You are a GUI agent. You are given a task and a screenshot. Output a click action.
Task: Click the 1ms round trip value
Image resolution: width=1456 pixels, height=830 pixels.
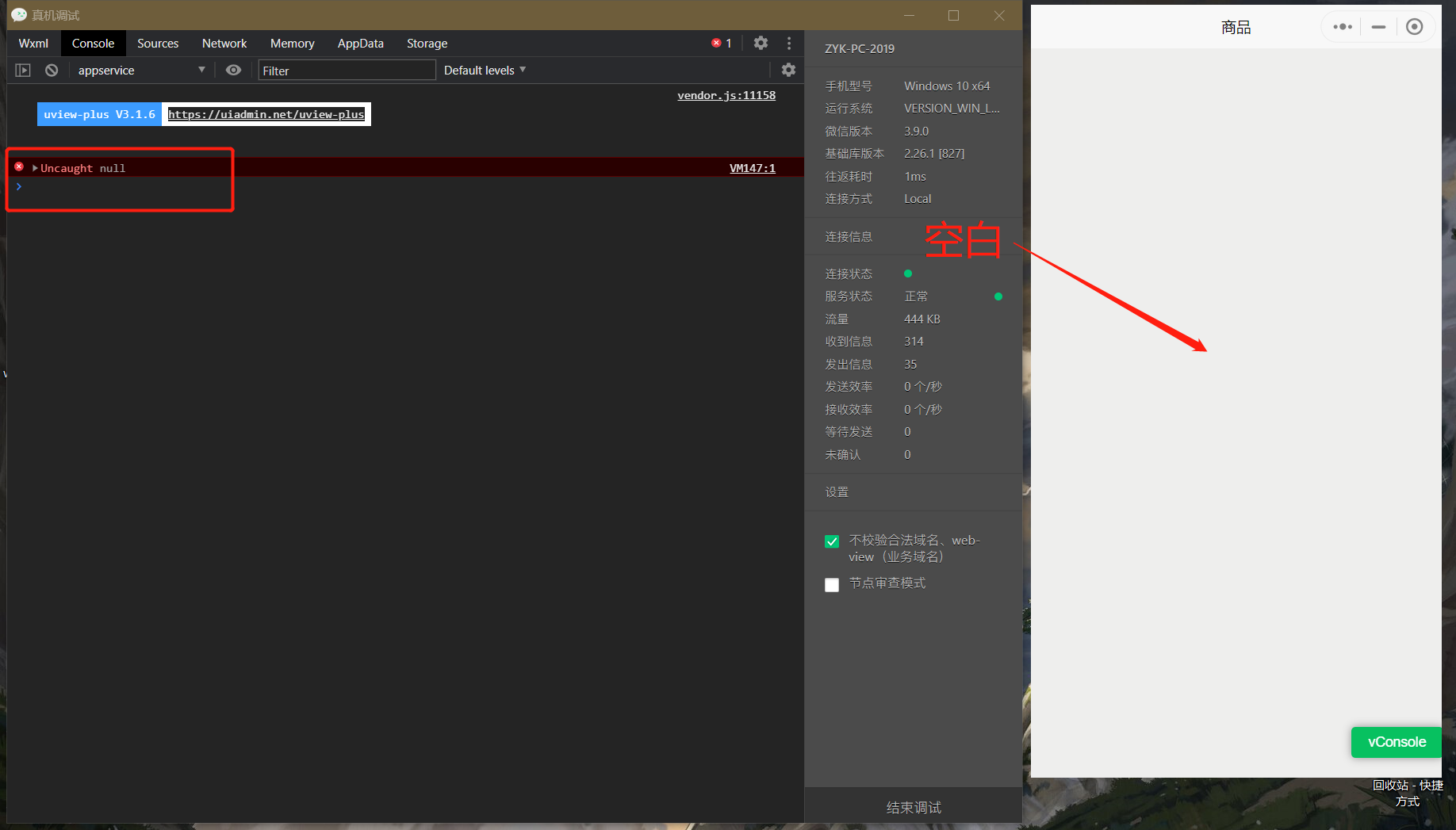(x=915, y=176)
